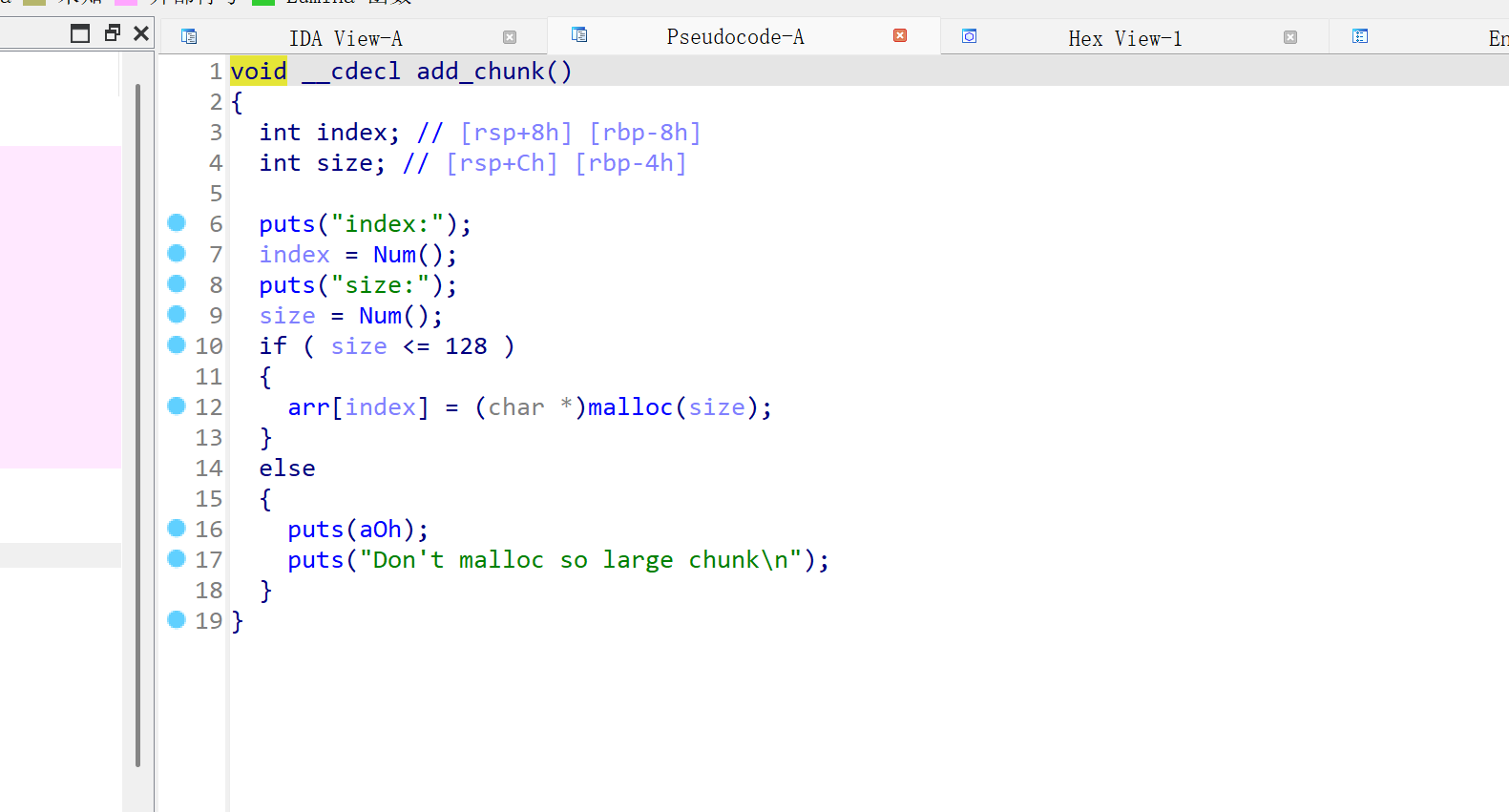Close the Pseudocode-A tab

tap(900, 35)
